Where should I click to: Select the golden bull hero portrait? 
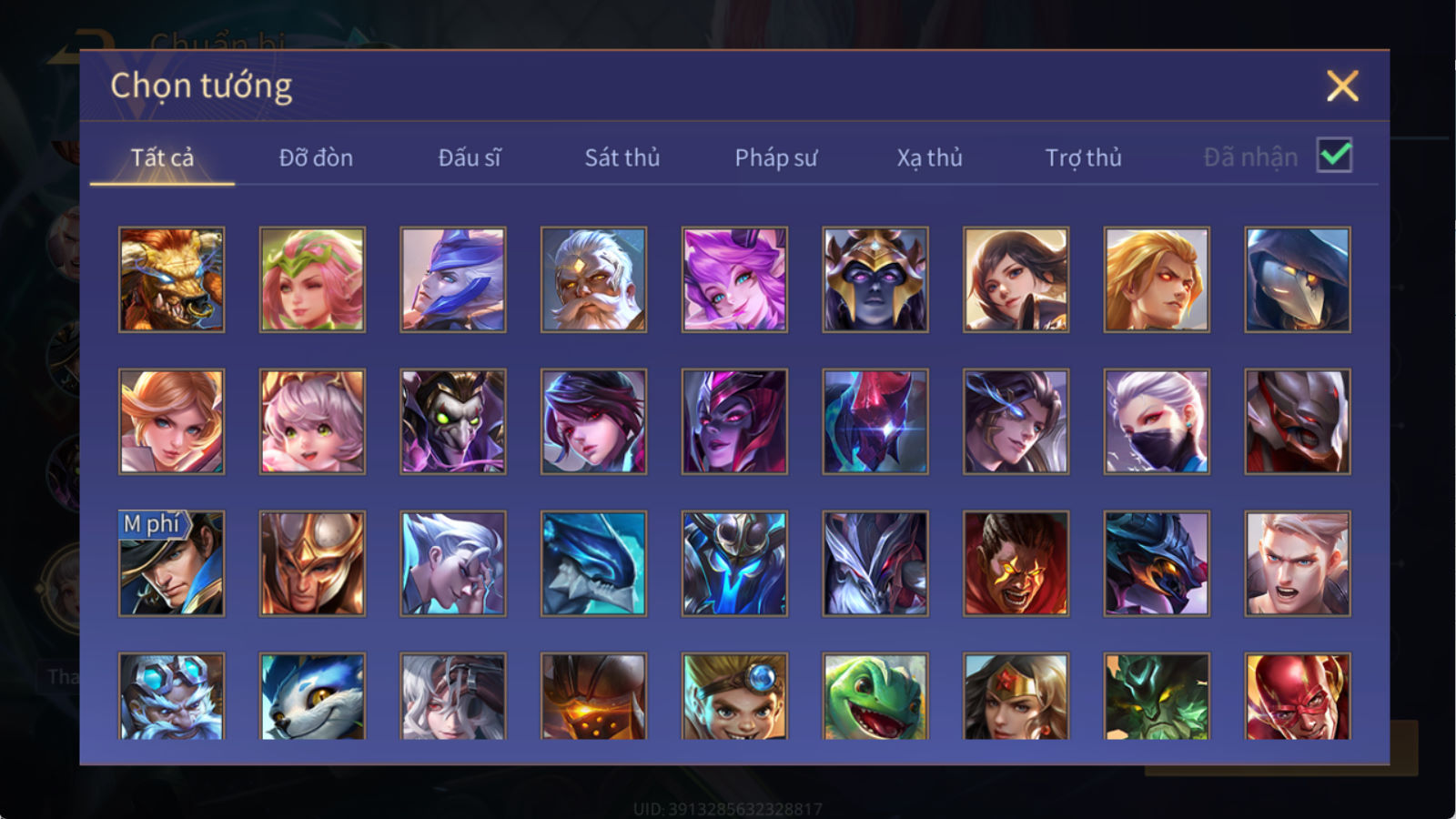(171, 279)
